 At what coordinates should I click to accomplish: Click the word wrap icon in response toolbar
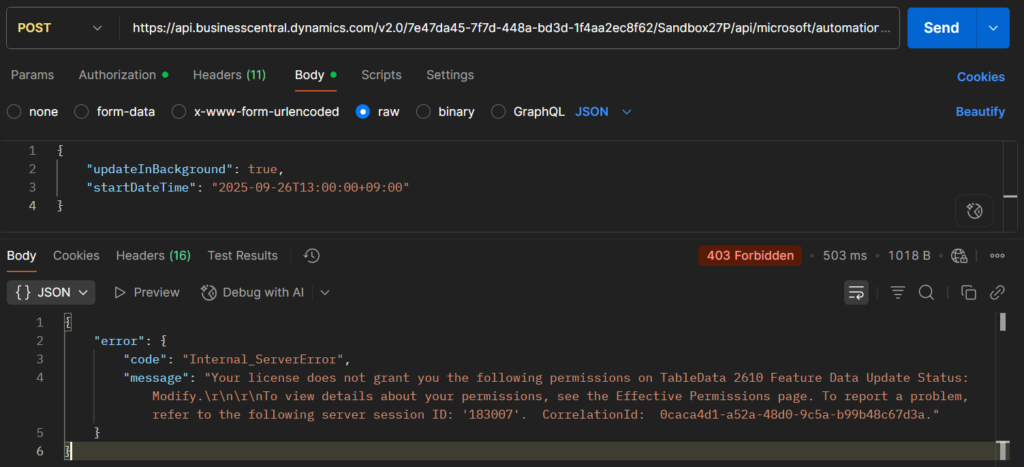tap(856, 292)
